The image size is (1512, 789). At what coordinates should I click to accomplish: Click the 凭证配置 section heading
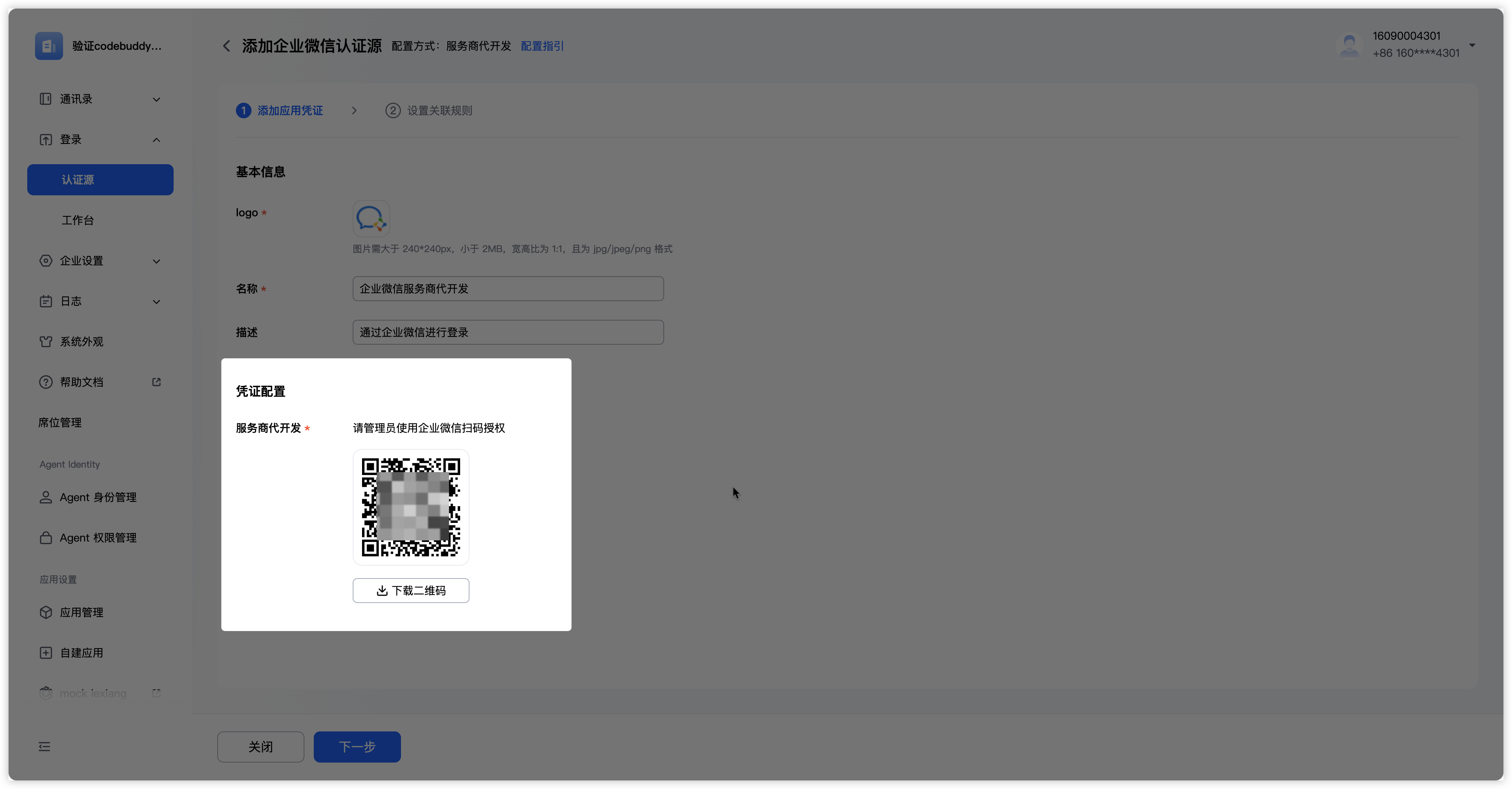coord(260,391)
